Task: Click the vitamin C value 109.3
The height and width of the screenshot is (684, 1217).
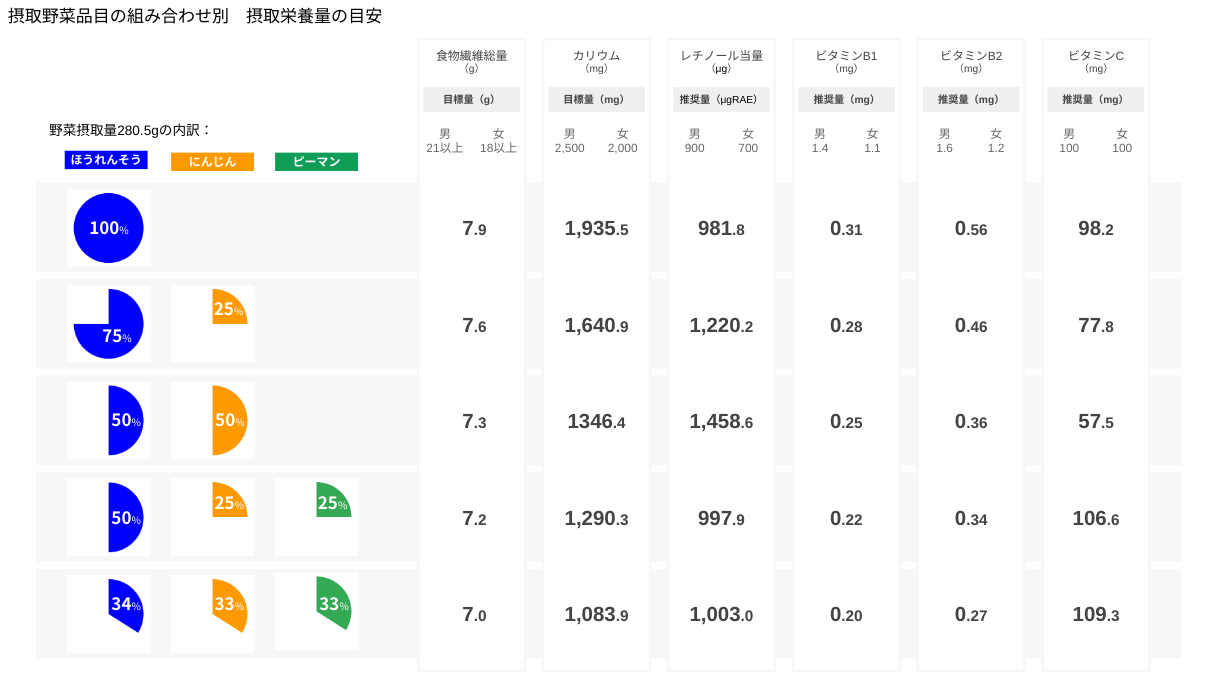Action: pos(1095,615)
